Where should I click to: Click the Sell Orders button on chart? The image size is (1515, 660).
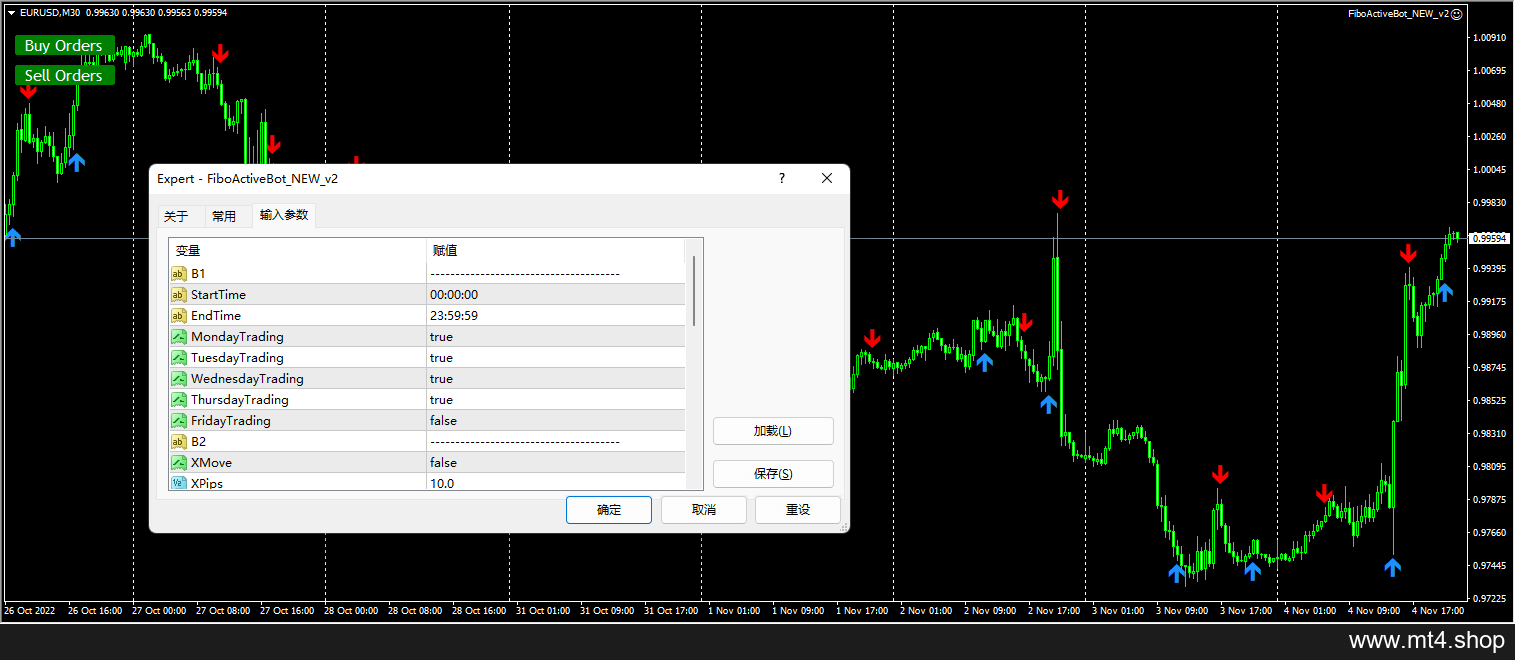click(x=64, y=76)
